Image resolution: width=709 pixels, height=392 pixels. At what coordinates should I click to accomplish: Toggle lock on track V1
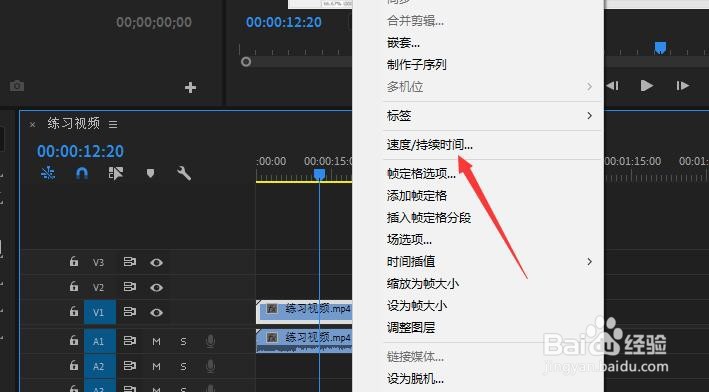[x=74, y=312]
